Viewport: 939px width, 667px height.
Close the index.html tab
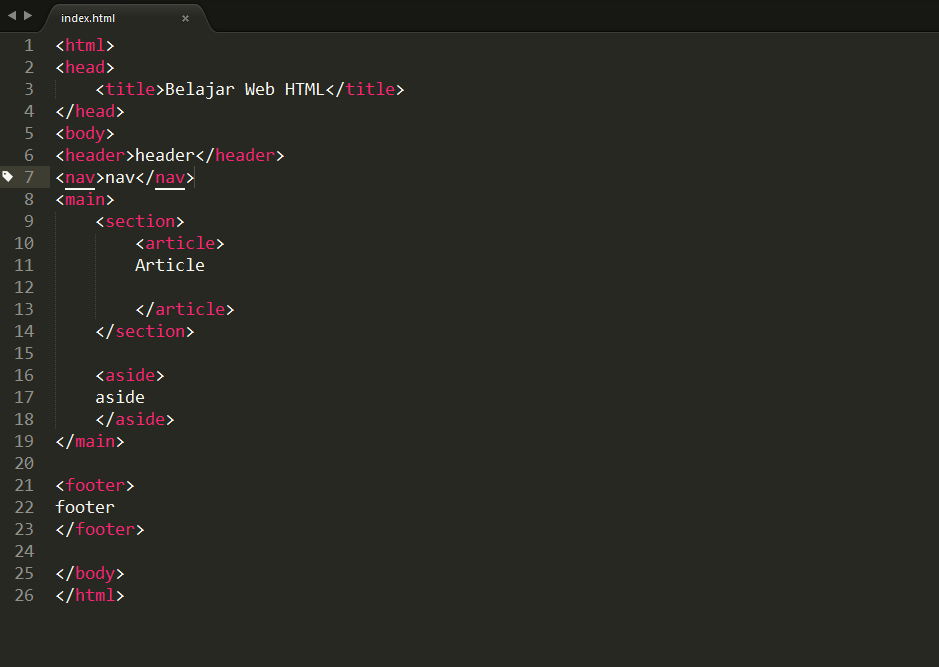[x=183, y=17]
